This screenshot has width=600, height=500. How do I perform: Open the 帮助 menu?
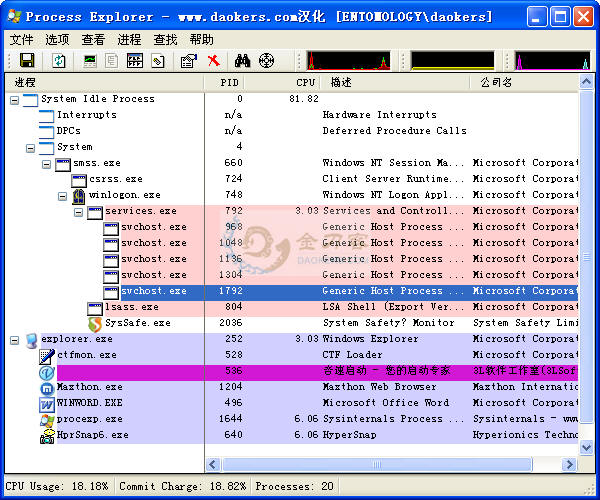coord(201,39)
